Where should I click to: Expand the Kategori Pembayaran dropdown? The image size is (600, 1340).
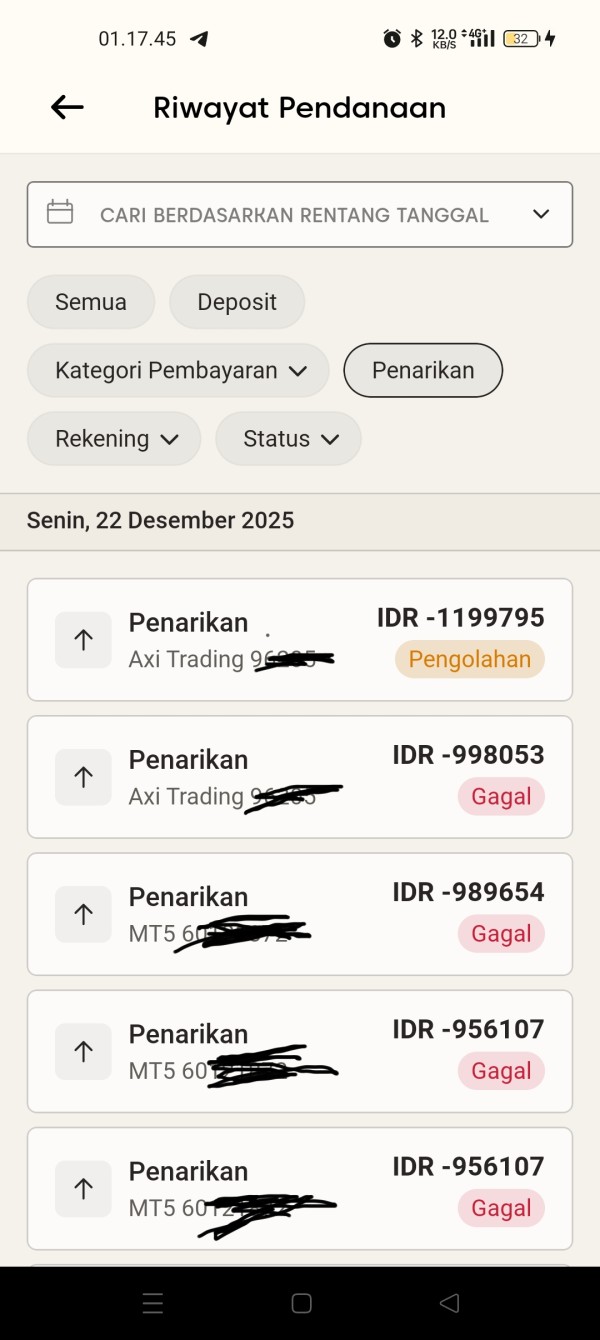click(x=178, y=370)
